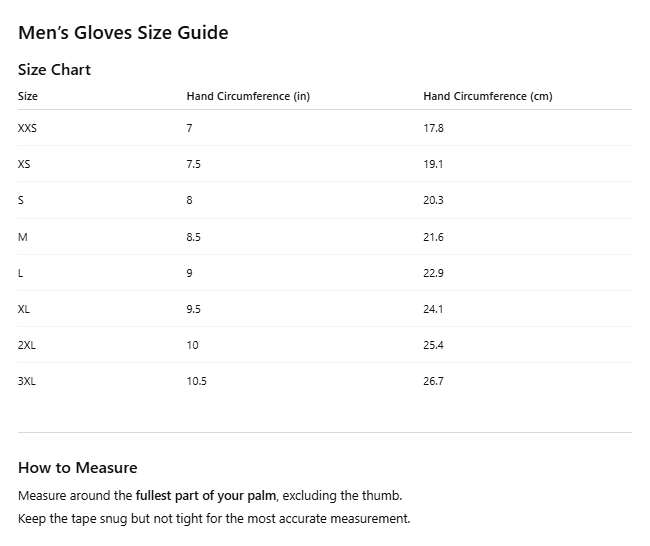Click the S size label
The width and height of the screenshot is (650, 546).
(21, 200)
